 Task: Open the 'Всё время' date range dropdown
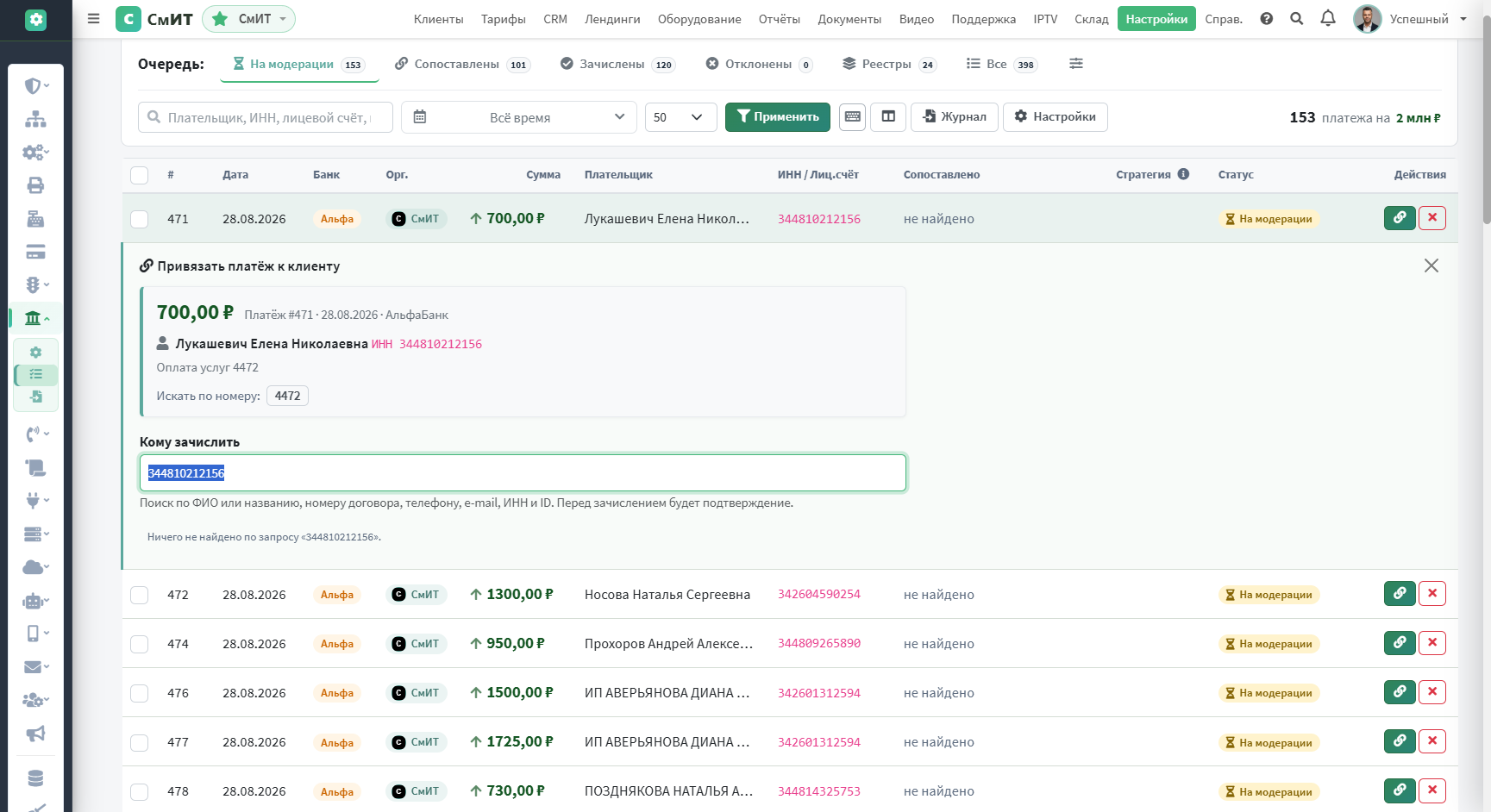click(x=519, y=117)
